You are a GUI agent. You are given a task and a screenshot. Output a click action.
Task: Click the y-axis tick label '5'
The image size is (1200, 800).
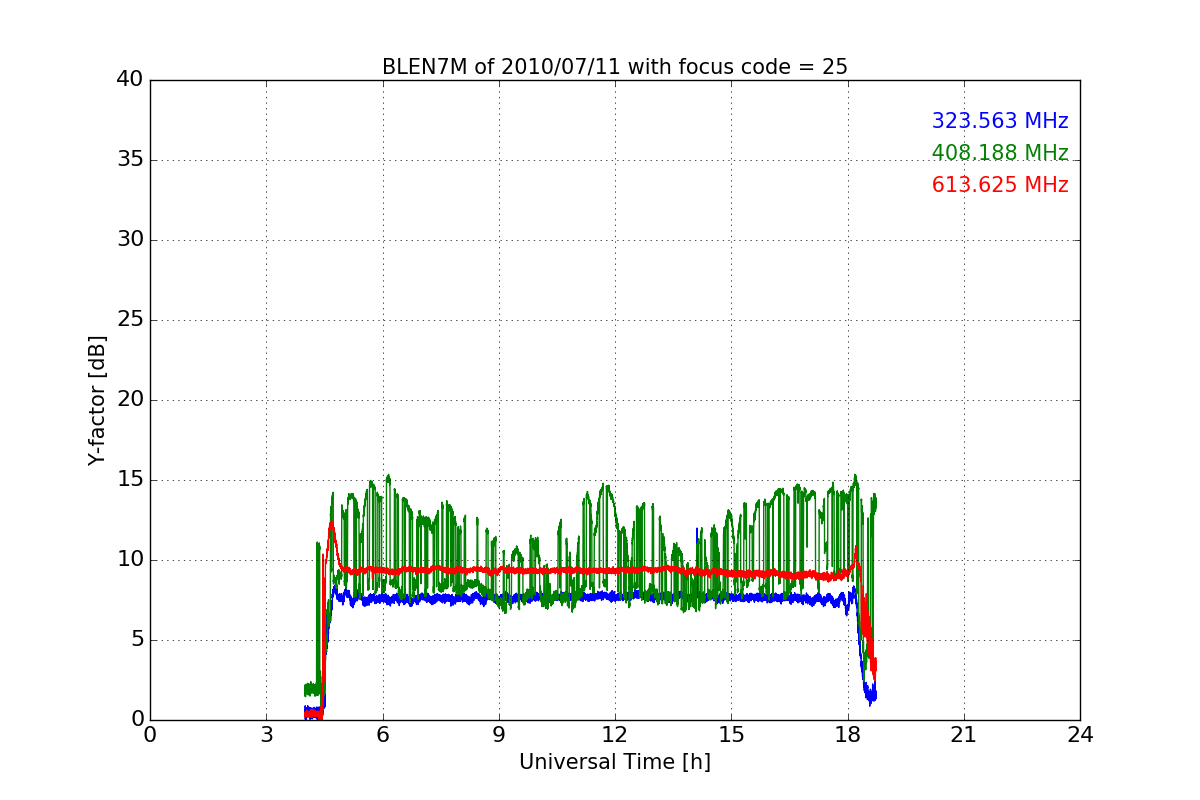[x=137, y=640]
